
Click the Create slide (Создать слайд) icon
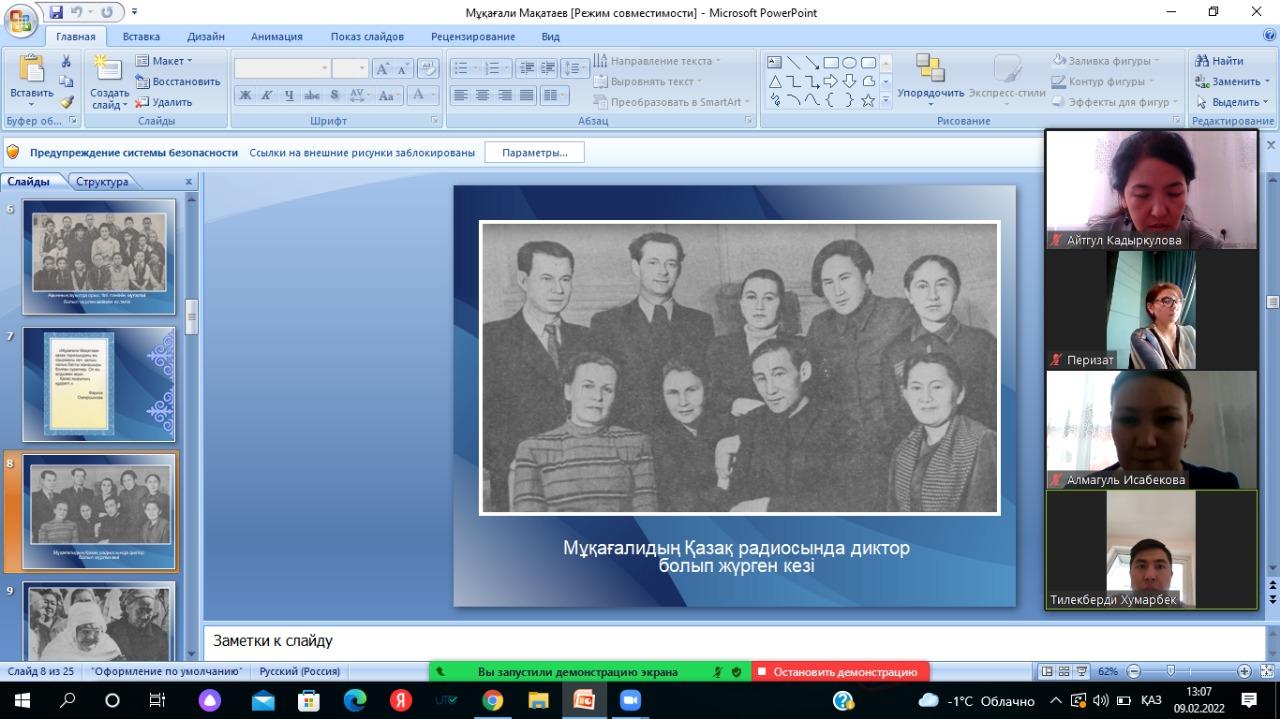(109, 70)
